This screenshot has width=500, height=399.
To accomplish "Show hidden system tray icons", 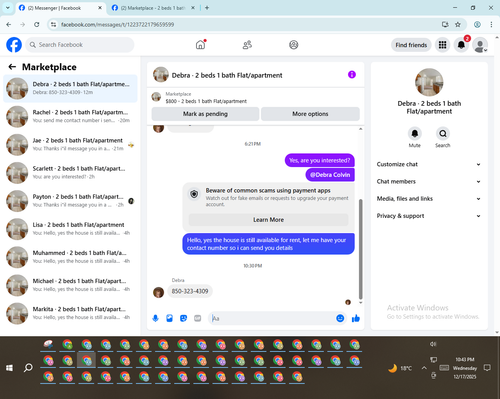I will coord(424,368).
